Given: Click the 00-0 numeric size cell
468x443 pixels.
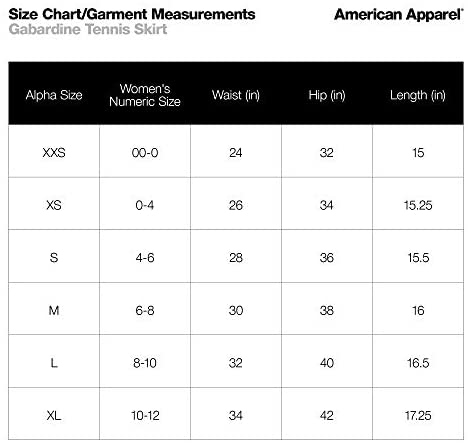Looking at the screenshot, I should coord(145,153).
